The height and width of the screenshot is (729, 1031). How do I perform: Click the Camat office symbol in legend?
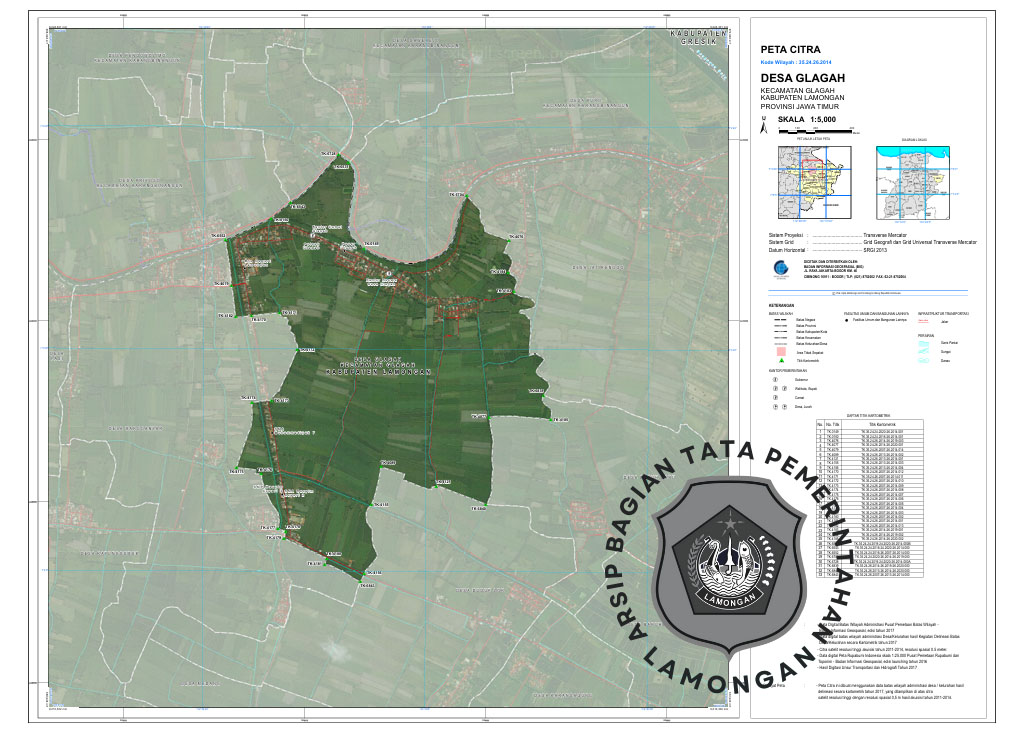774,398
